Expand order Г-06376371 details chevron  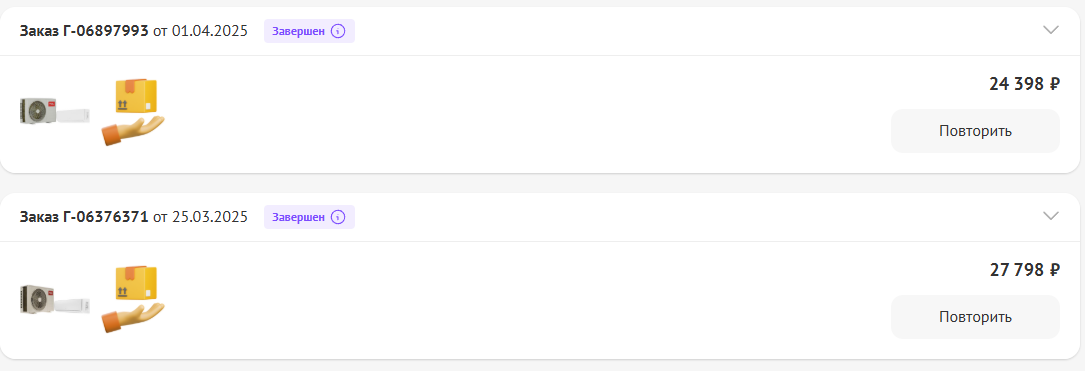tap(1050, 216)
